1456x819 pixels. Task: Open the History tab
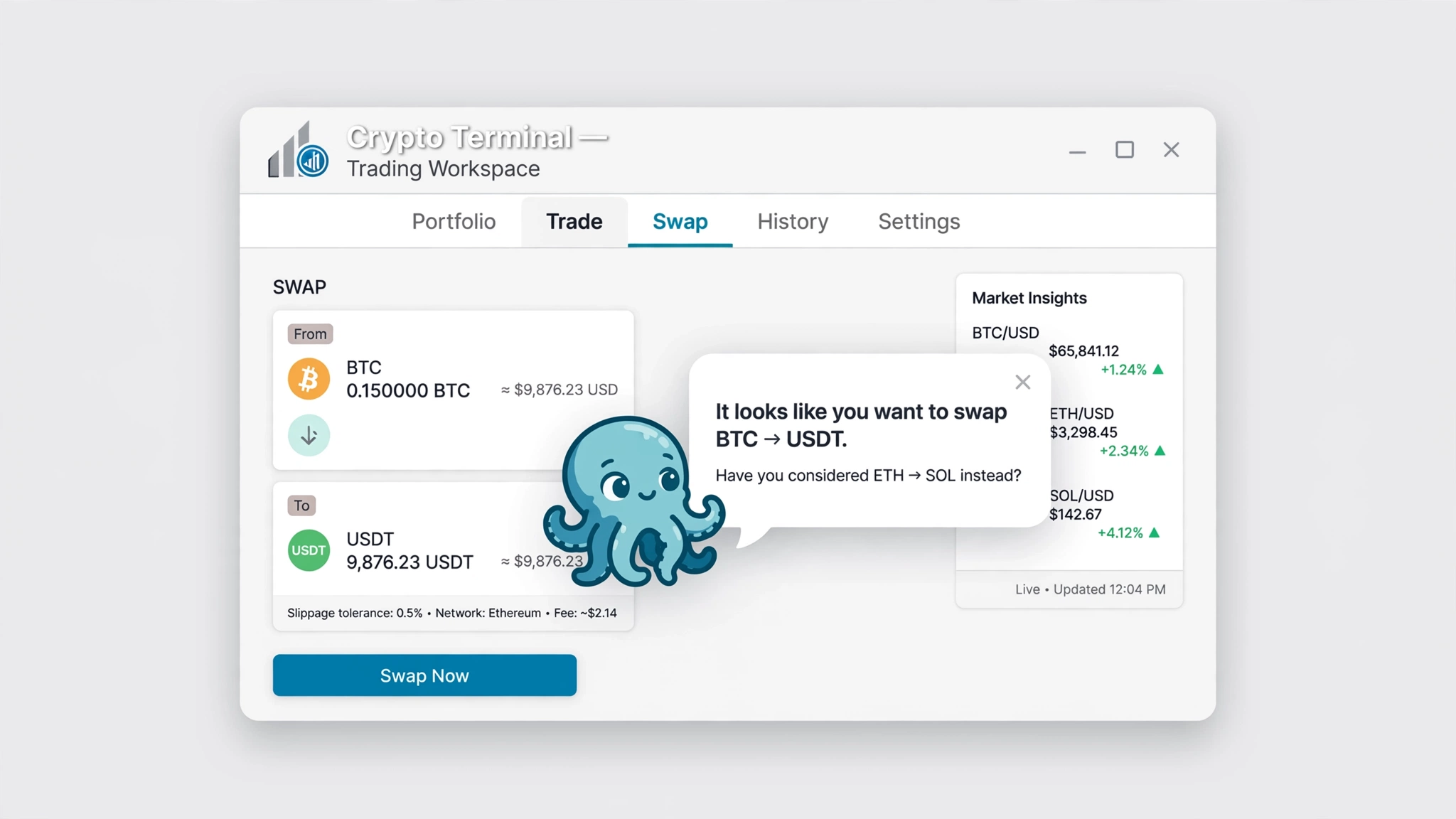(793, 222)
